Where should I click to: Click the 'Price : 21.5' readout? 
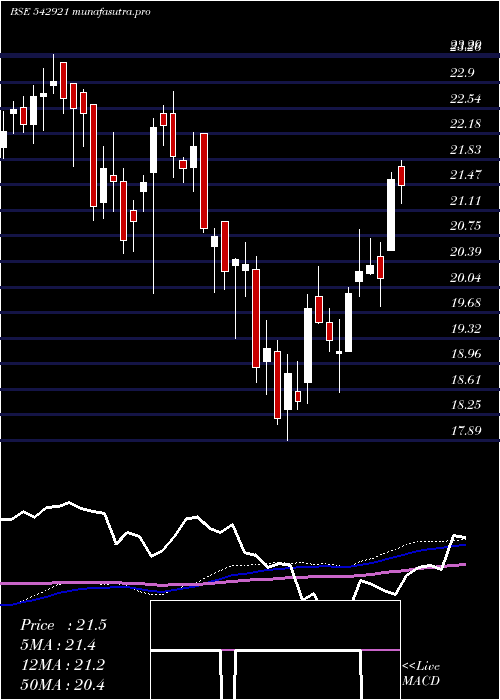tap(63, 625)
